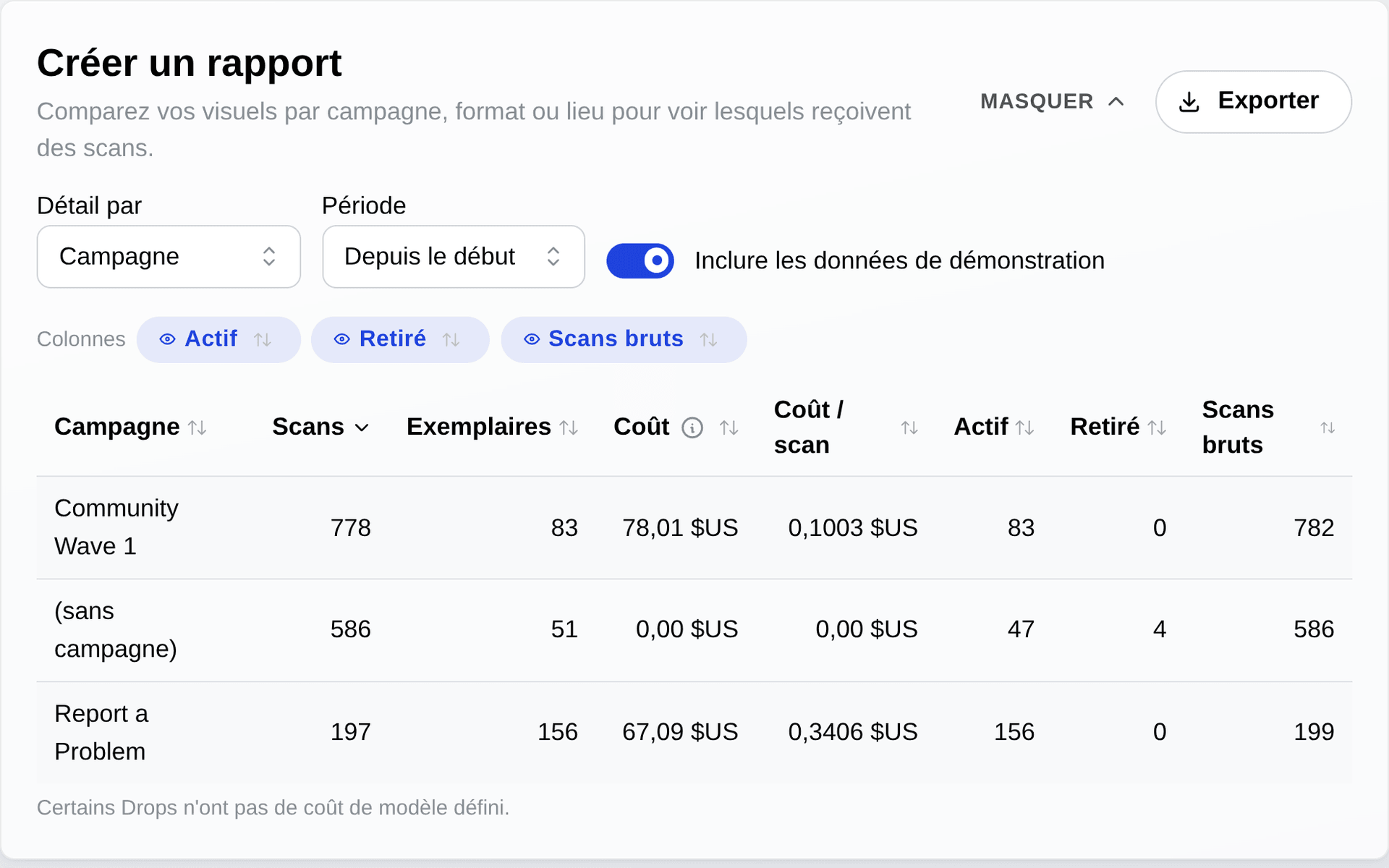Viewport: 1389px width, 868px height.
Task: Select the Report a Problem campaign row
Action: click(694, 732)
